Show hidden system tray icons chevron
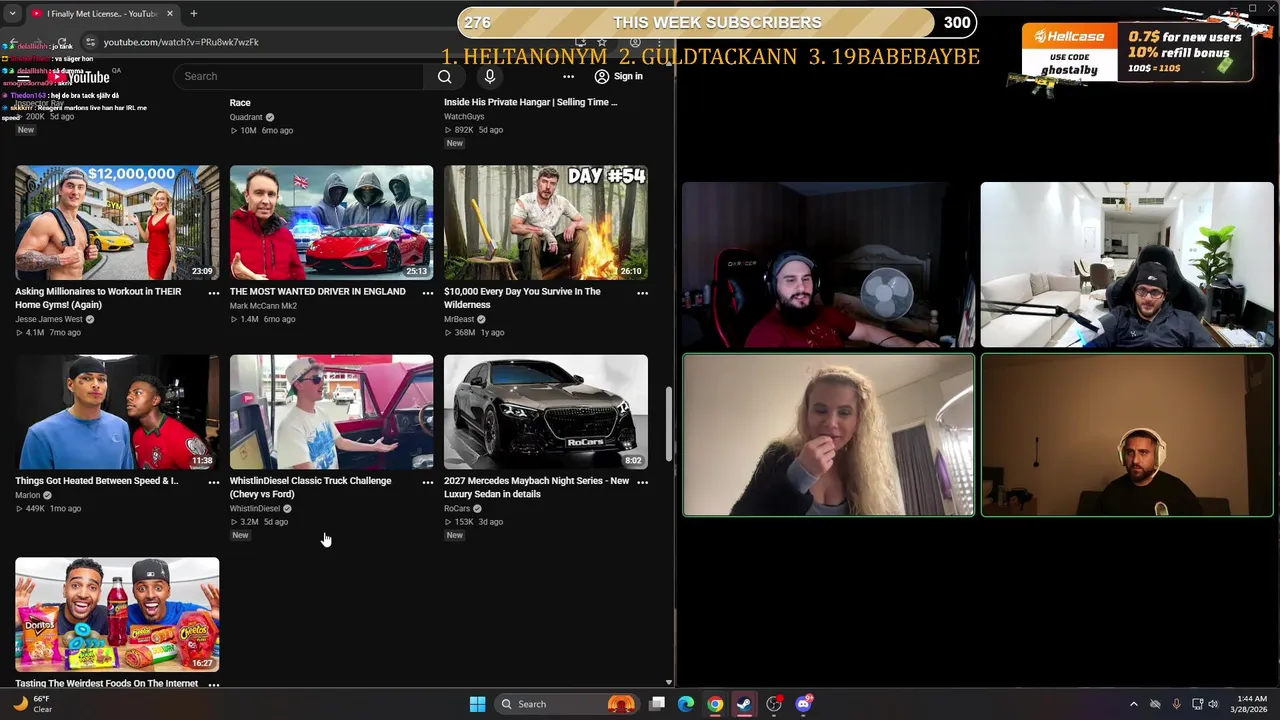Screen dimensions: 1280x720 pos(1133,704)
